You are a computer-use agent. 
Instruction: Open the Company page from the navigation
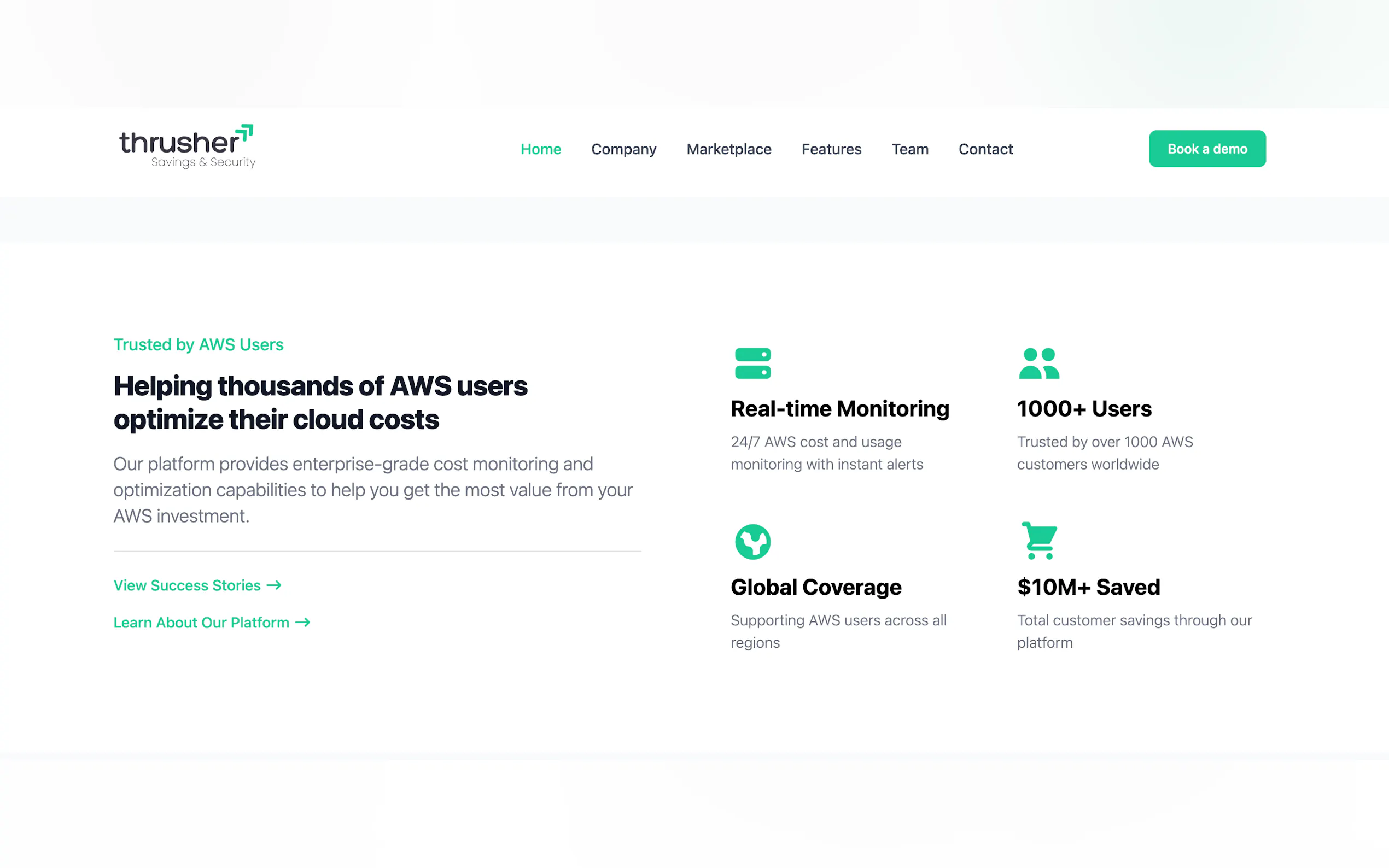coord(623,149)
